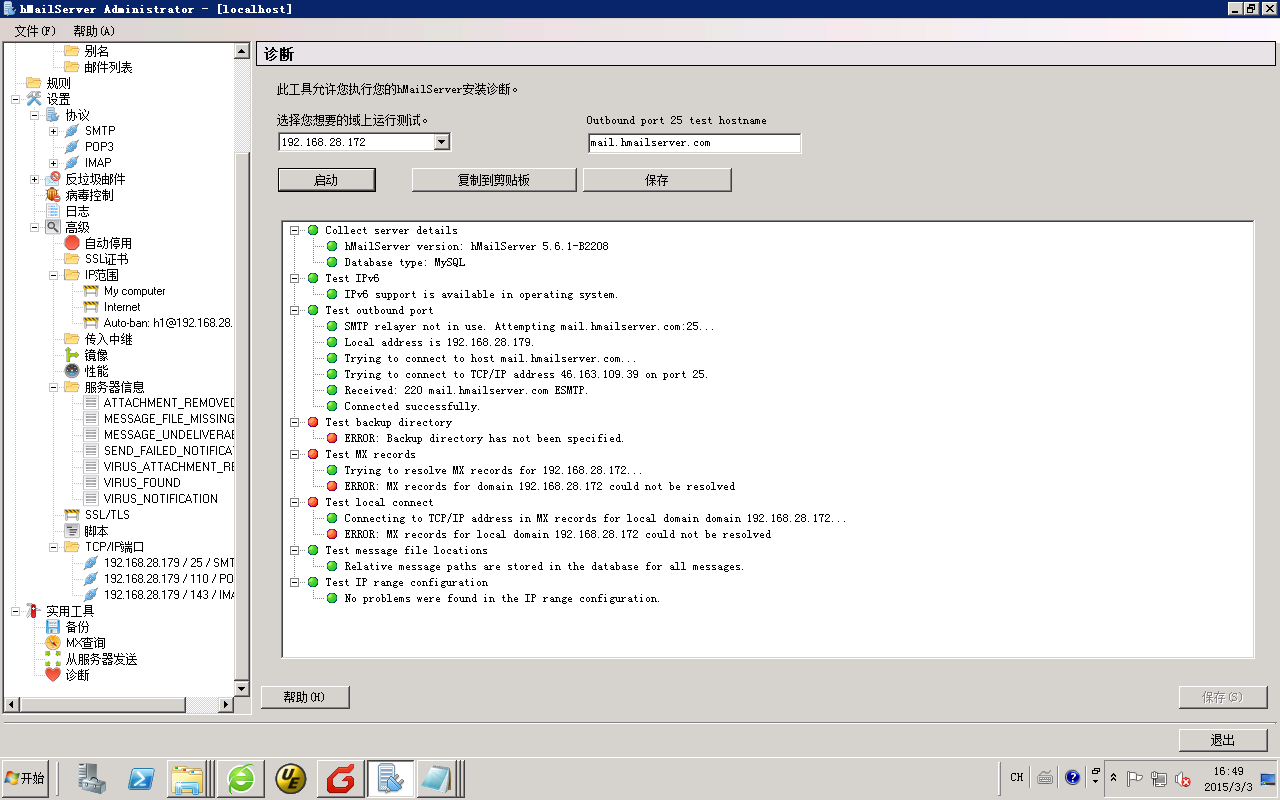Screen dimensions: 1280x800
Task: Open the 文件(F) menu
Action: [x=35, y=31]
